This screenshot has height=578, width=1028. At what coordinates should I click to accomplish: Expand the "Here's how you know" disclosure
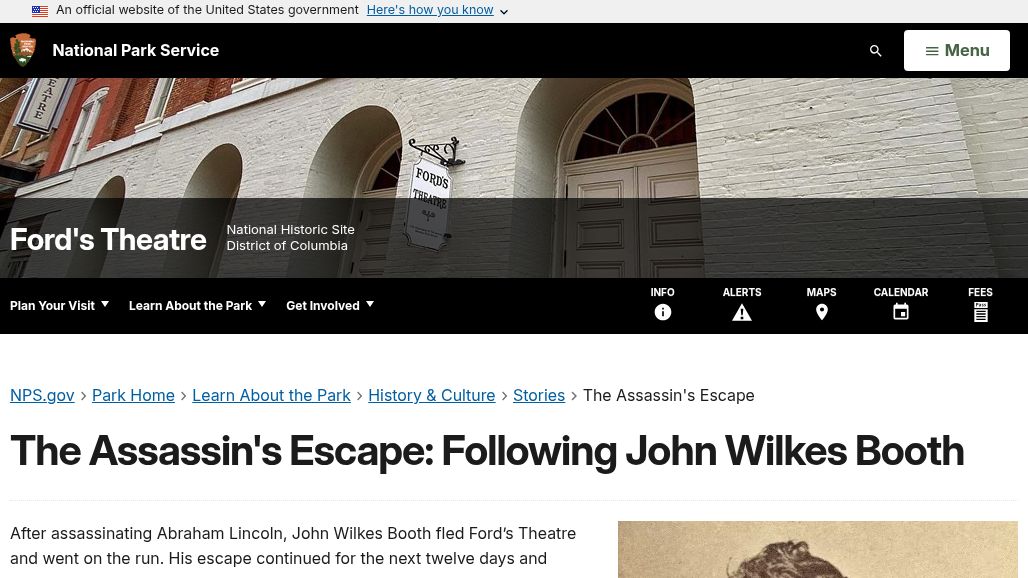click(437, 10)
